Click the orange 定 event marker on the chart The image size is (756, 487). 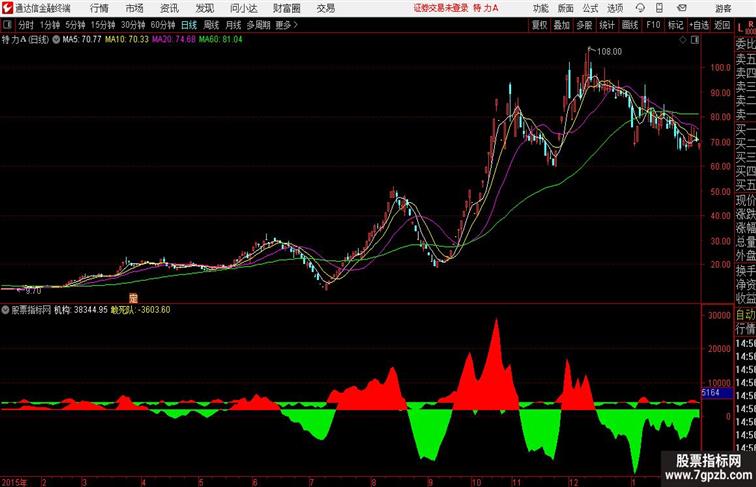(x=134, y=298)
